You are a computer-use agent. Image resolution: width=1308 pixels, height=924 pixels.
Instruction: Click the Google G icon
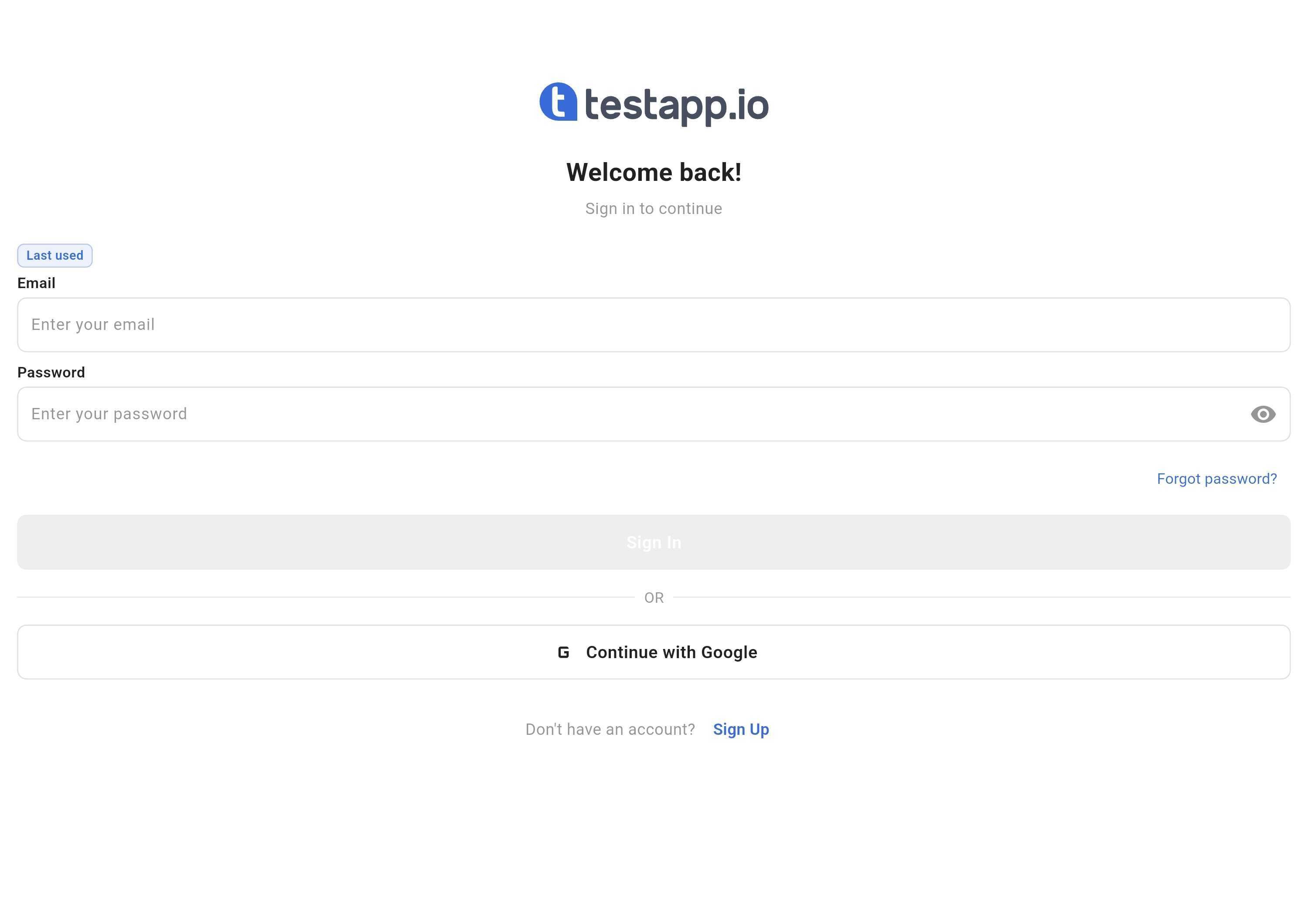click(x=563, y=652)
